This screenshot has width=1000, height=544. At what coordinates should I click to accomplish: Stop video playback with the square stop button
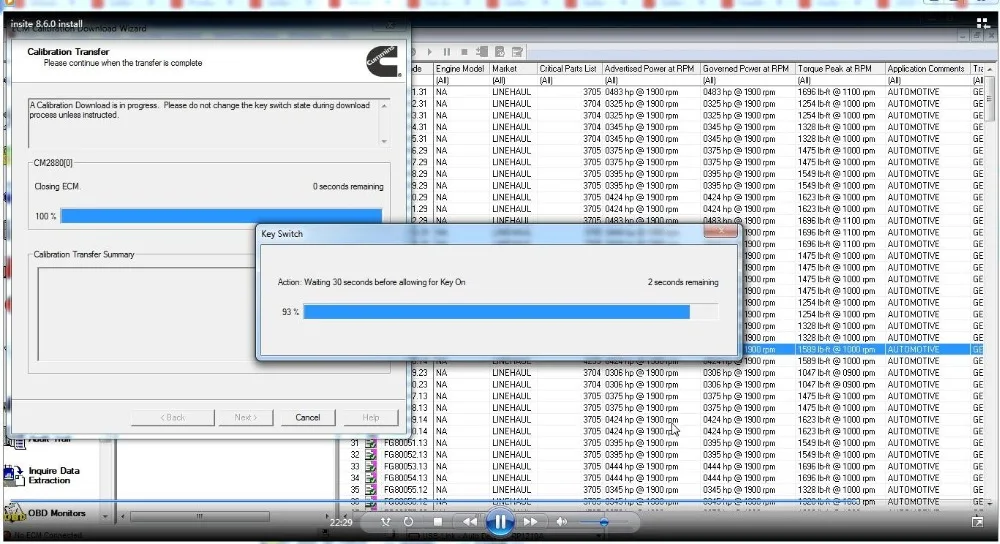tap(438, 522)
